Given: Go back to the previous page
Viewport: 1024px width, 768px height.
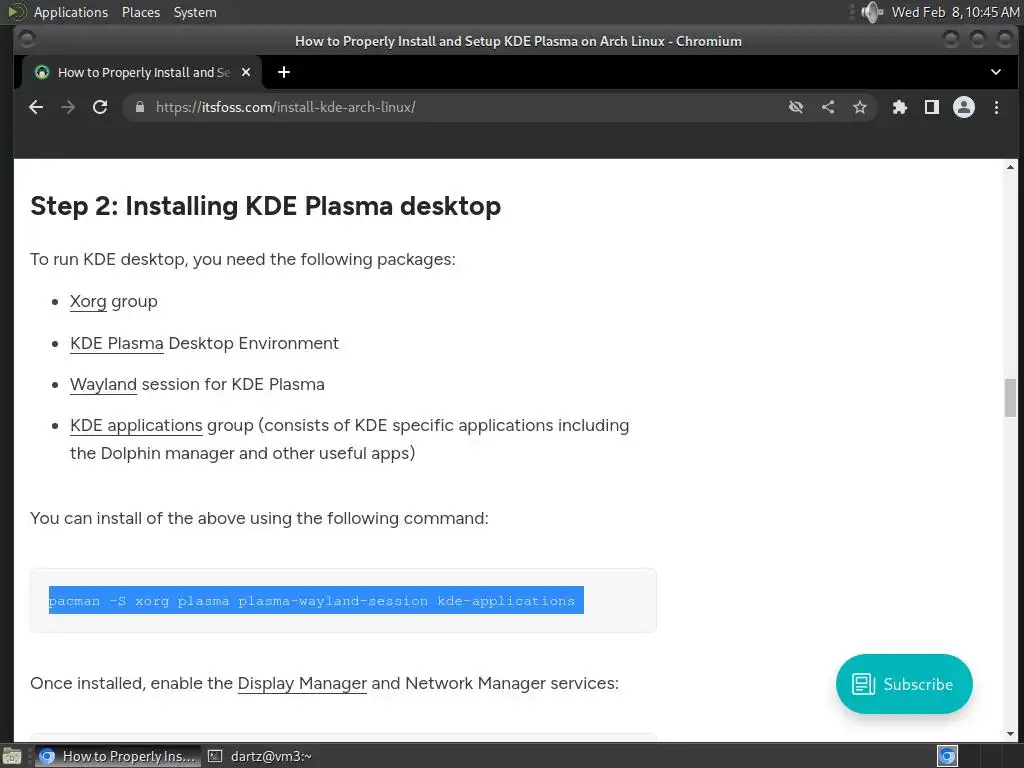Looking at the screenshot, I should coord(36,107).
